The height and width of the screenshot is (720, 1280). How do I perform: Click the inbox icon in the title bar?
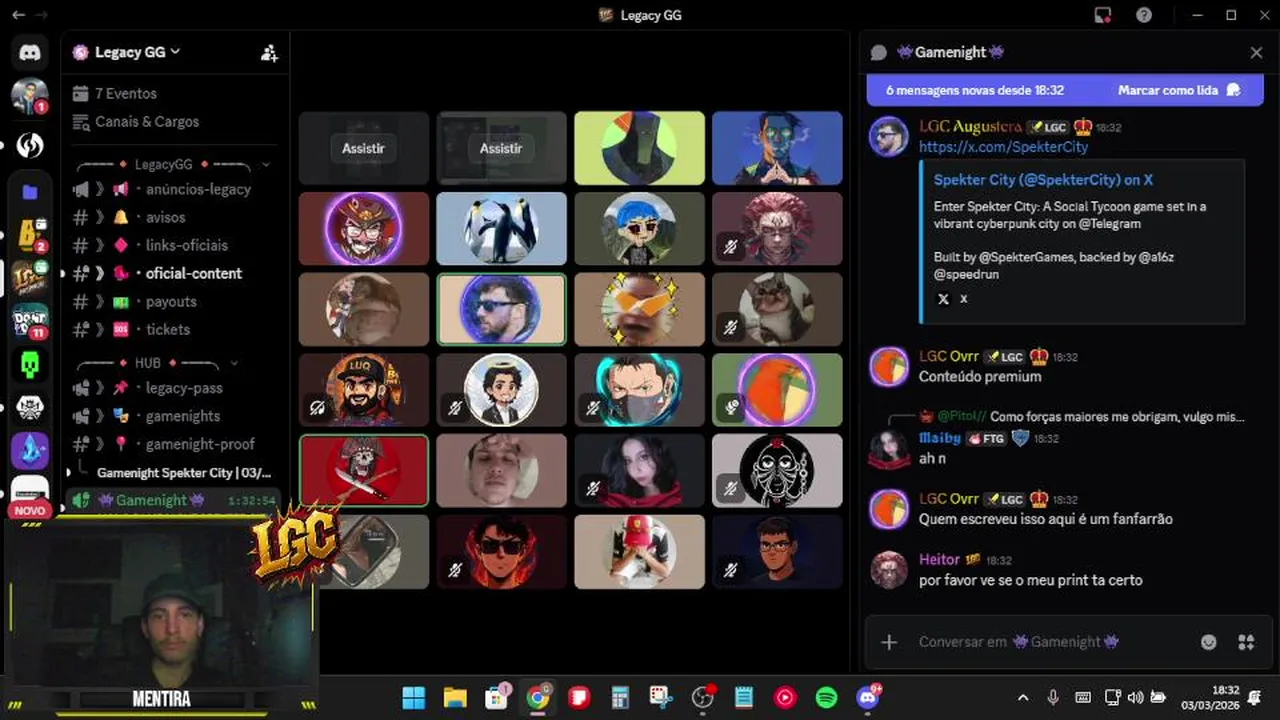[x=1103, y=15]
